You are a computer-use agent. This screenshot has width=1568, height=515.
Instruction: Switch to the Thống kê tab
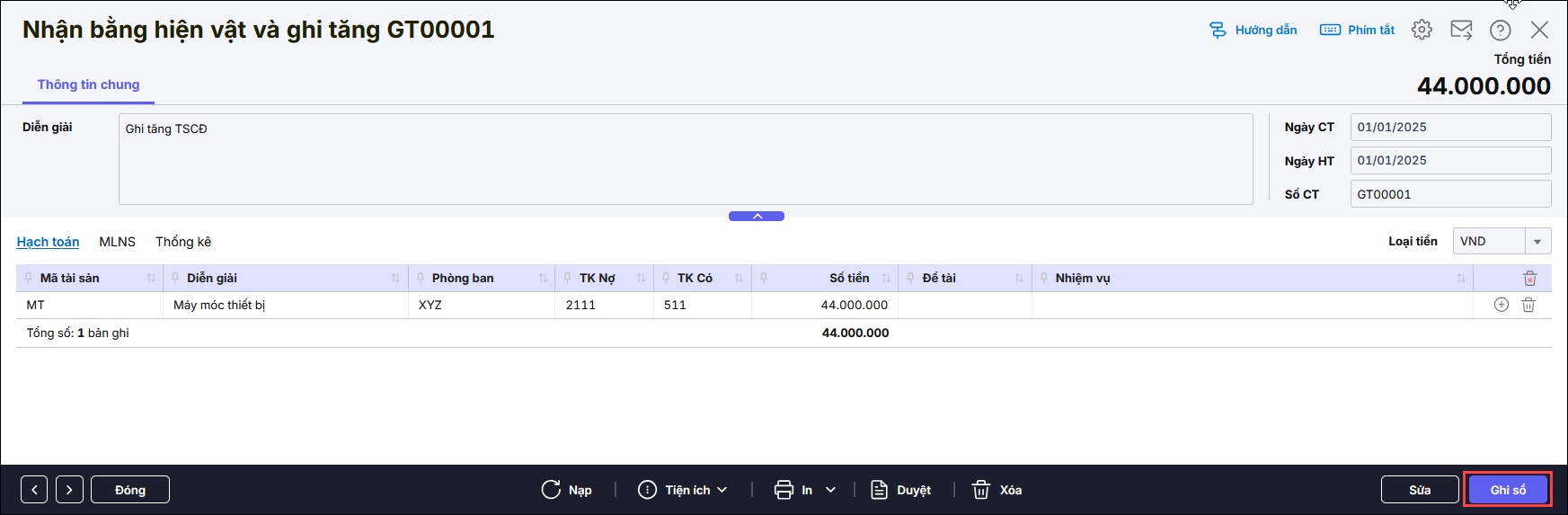(183, 242)
